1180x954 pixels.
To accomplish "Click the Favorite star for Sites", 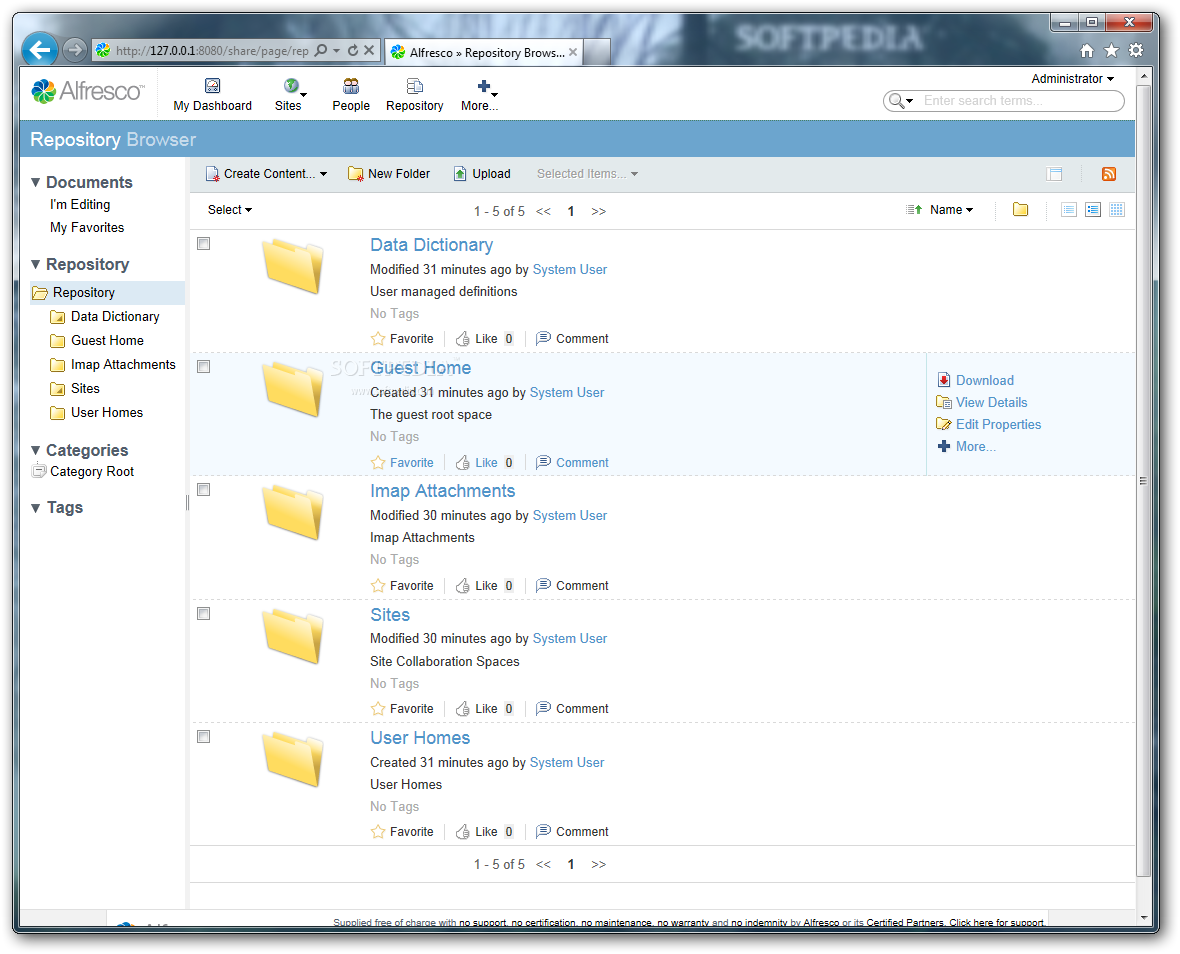I will coord(378,708).
